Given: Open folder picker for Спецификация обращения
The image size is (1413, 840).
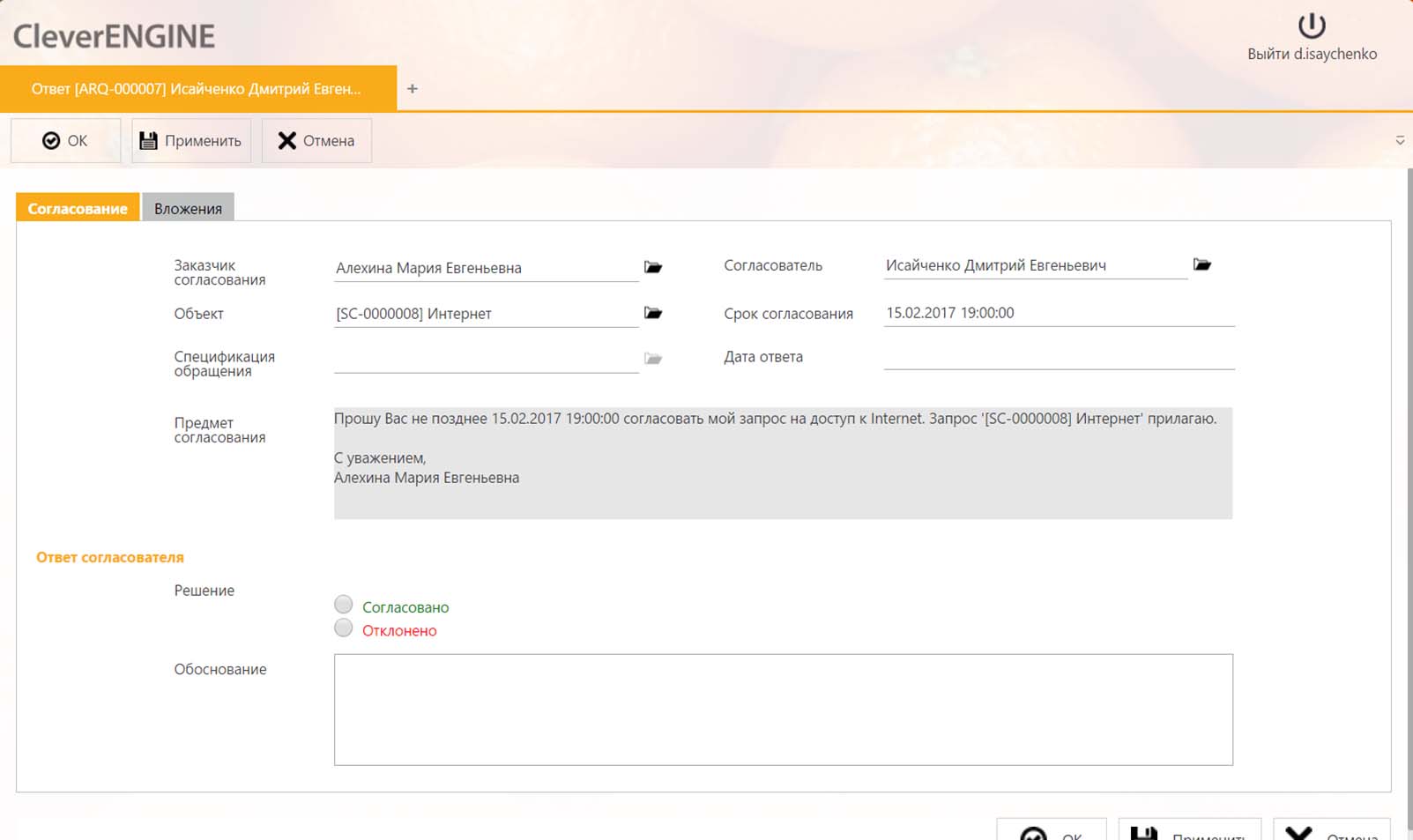Looking at the screenshot, I should [653, 359].
